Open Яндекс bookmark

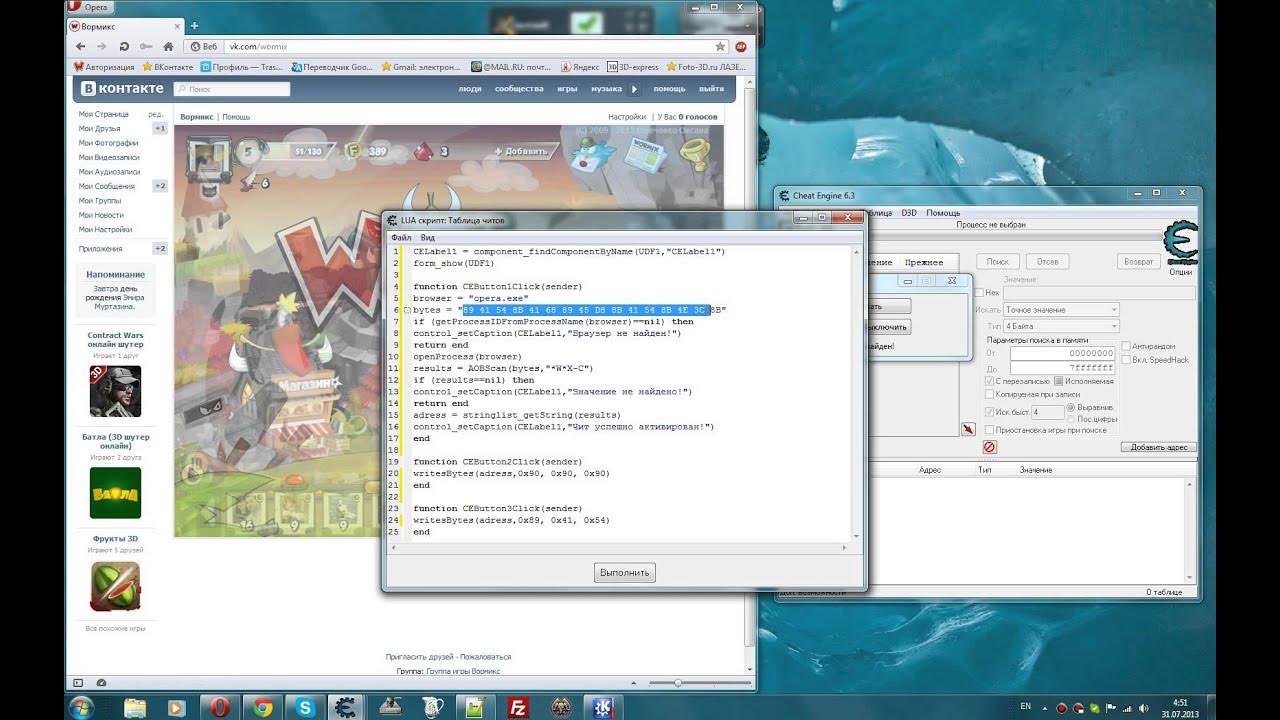pyautogui.click(x=580, y=67)
